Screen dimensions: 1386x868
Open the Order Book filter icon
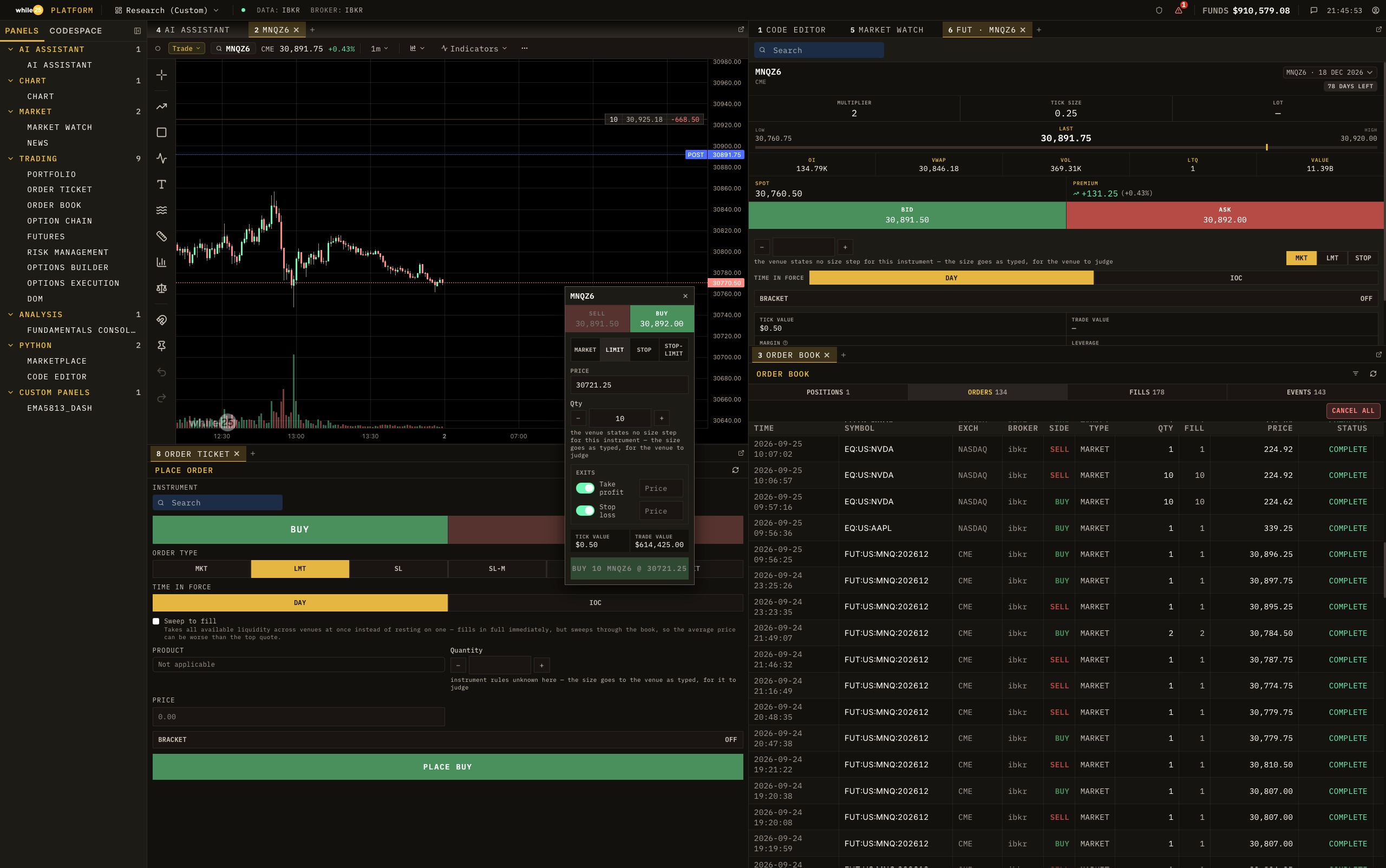click(1356, 374)
